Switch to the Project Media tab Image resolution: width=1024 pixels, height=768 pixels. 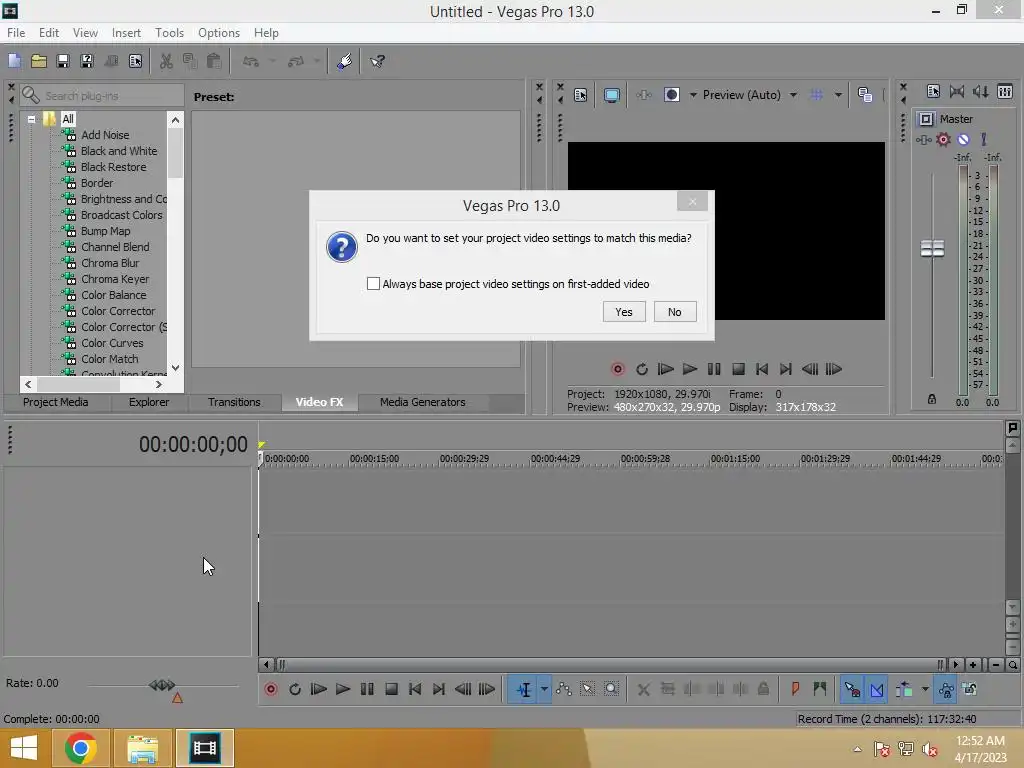click(56, 402)
